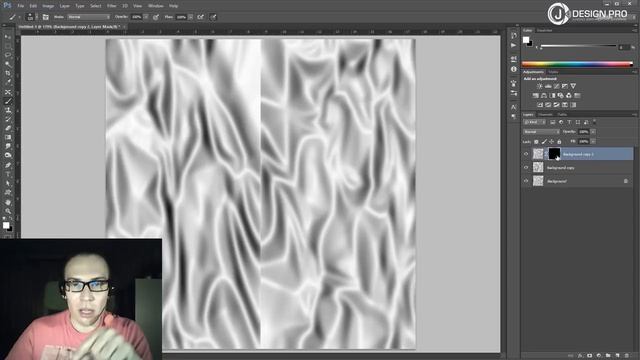This screenshot has height=360, width=640.
Task: Open the layer Fill arrow
Action: pyautogui.click(x=593, y=142)
